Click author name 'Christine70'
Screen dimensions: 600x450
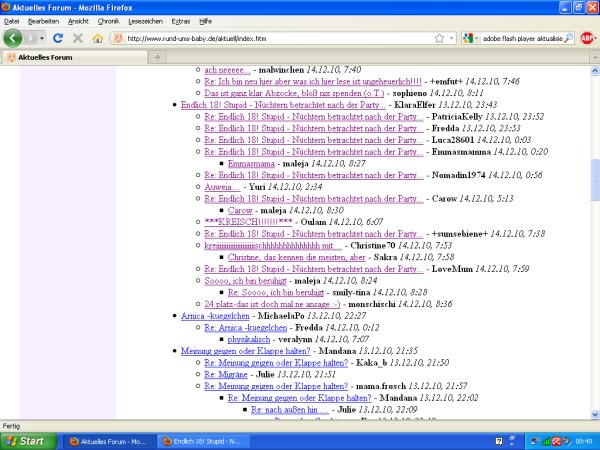pos(373,246)
